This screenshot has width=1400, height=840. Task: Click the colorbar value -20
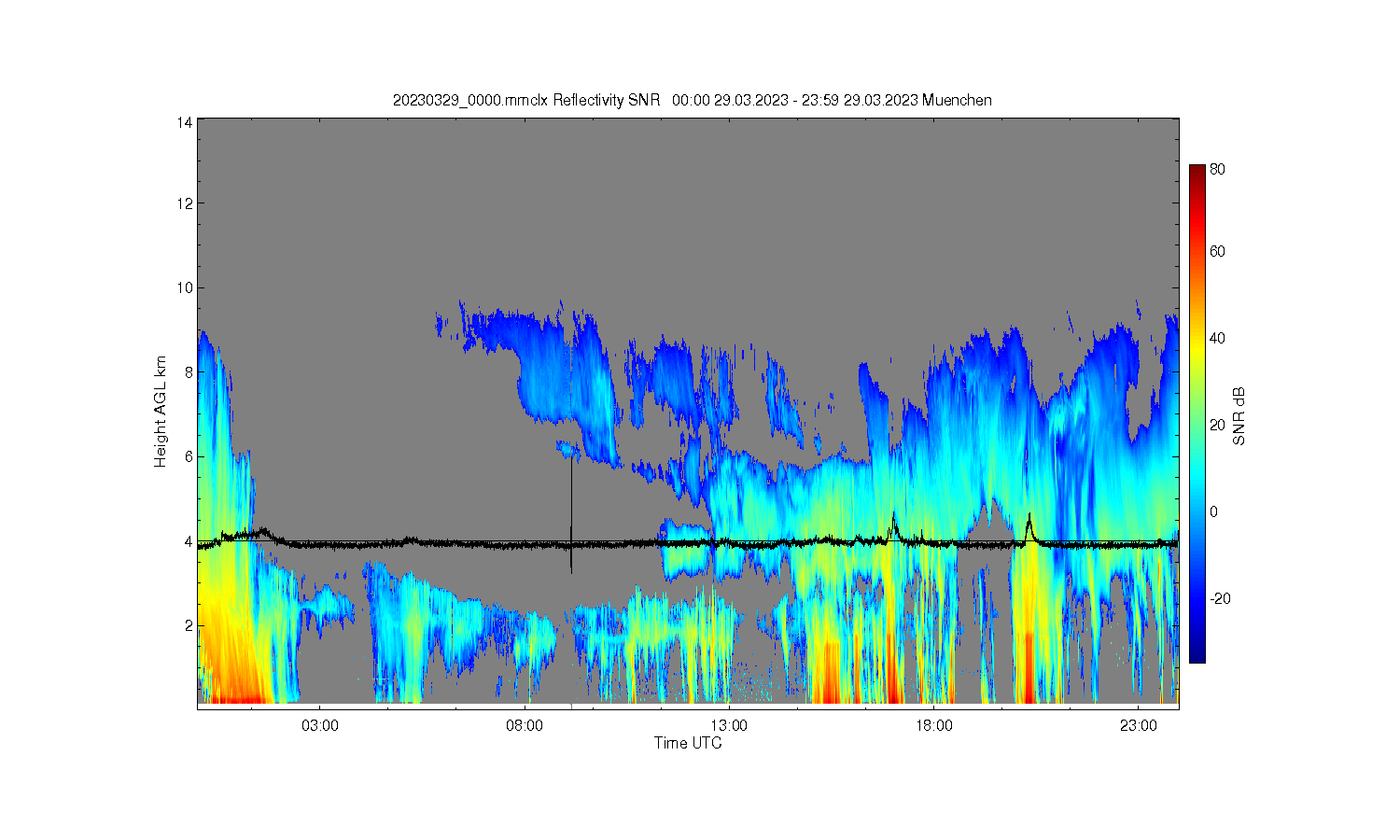tap(1220, 598)
